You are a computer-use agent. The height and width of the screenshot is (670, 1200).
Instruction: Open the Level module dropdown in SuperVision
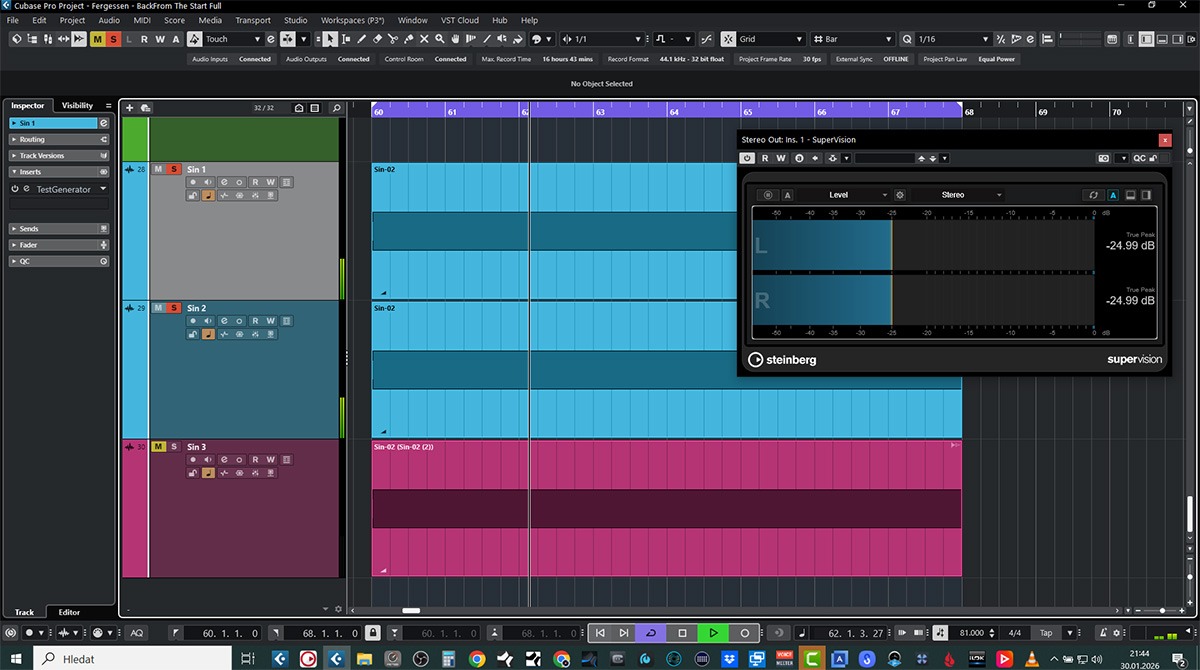click(x=857, y=195)
